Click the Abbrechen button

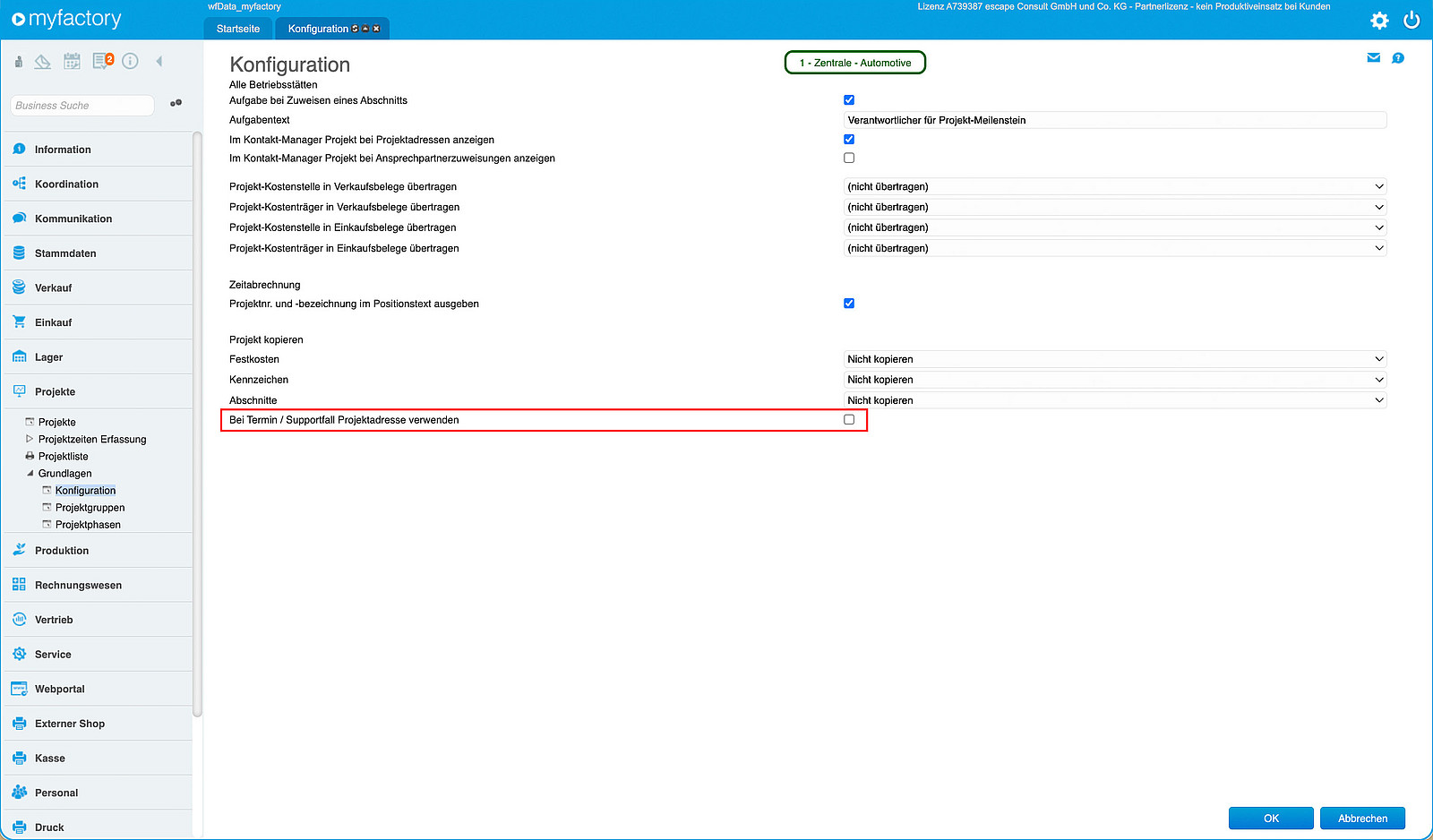(x=1362, y=819)
